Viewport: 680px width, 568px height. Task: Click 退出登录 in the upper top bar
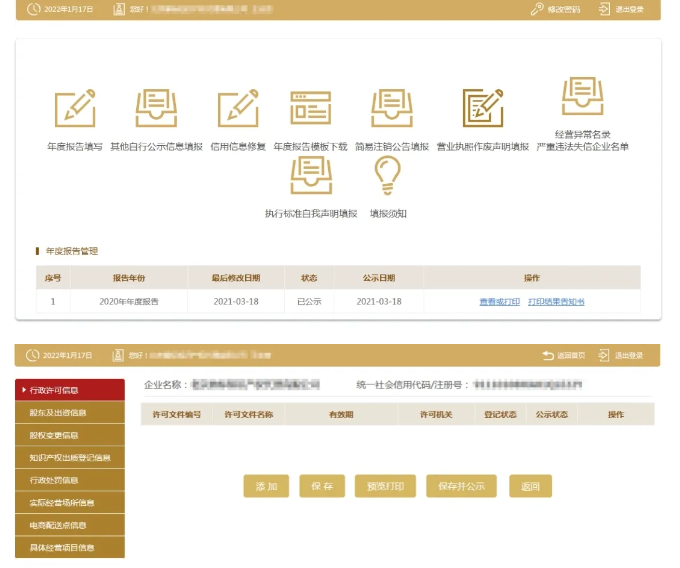621,9
